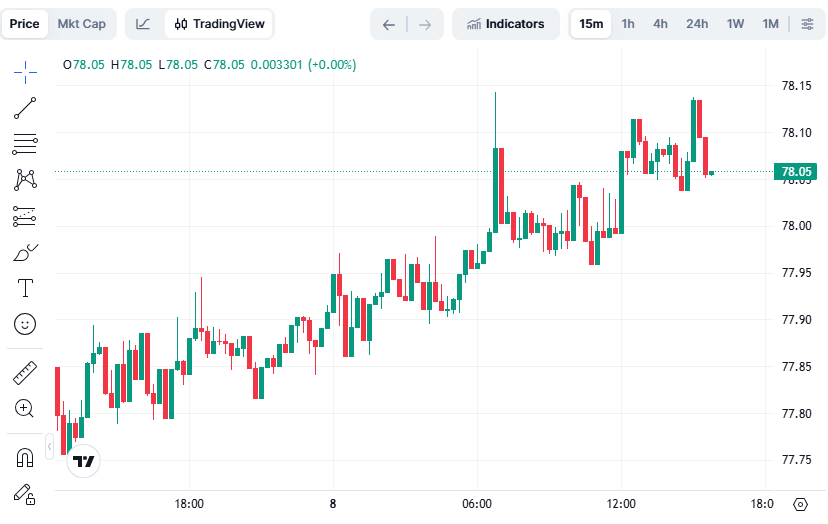
Task: Pick the brush drawing tool
Action: [25, 252]
